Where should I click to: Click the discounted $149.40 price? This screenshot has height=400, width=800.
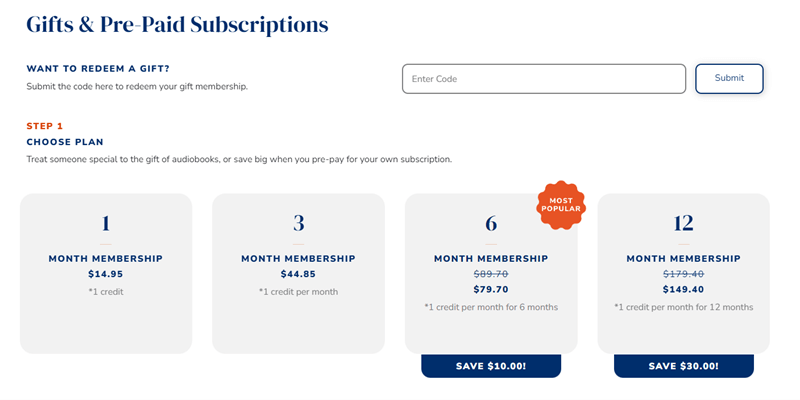pos(683,290)
